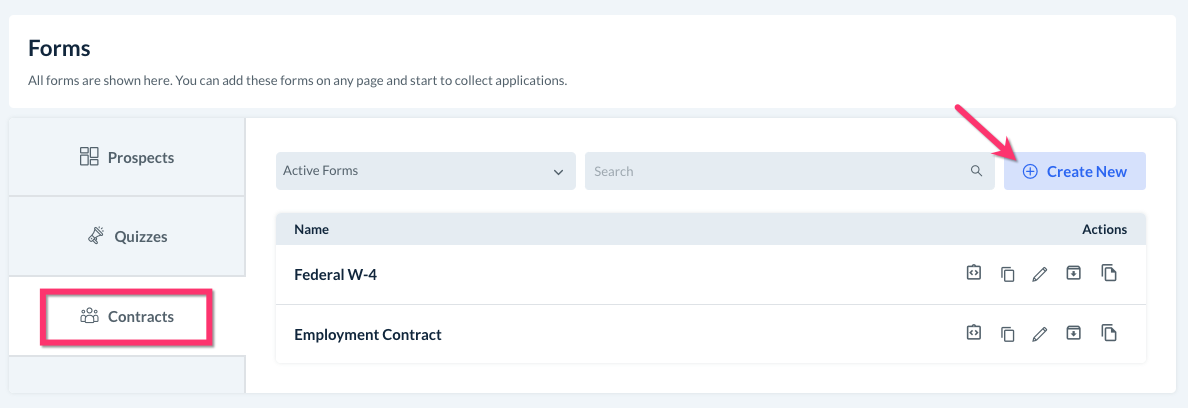1188x408 pixels.
Task: Click the copy icon for Employment Contract
Action: [x=1007, y=334]
